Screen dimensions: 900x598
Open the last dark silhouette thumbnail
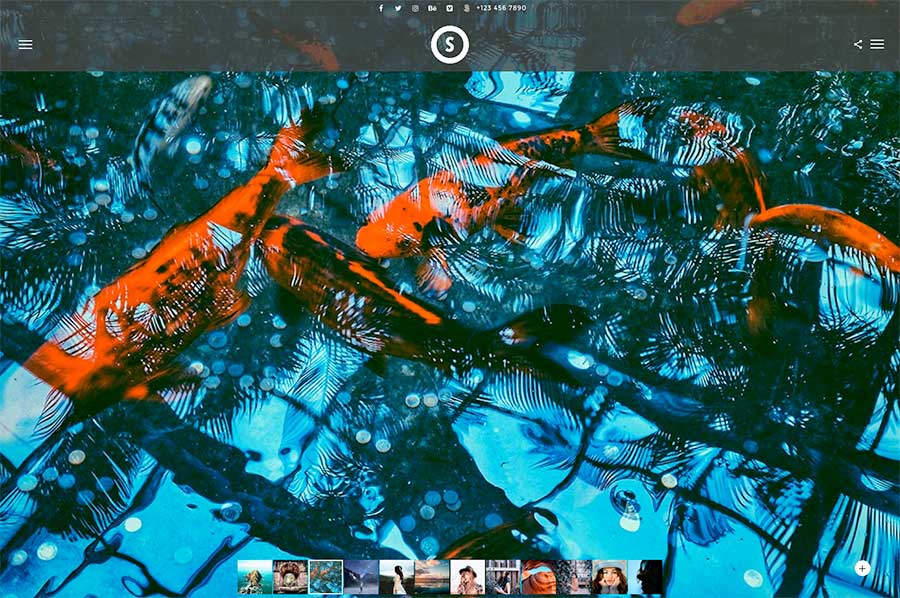click(x=646, y=577)
